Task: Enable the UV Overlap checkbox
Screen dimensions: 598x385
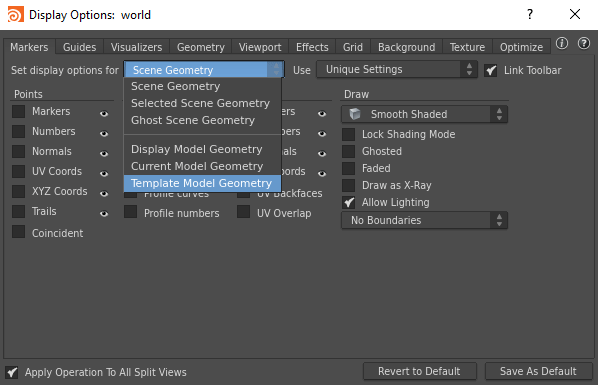Action: 243,211
